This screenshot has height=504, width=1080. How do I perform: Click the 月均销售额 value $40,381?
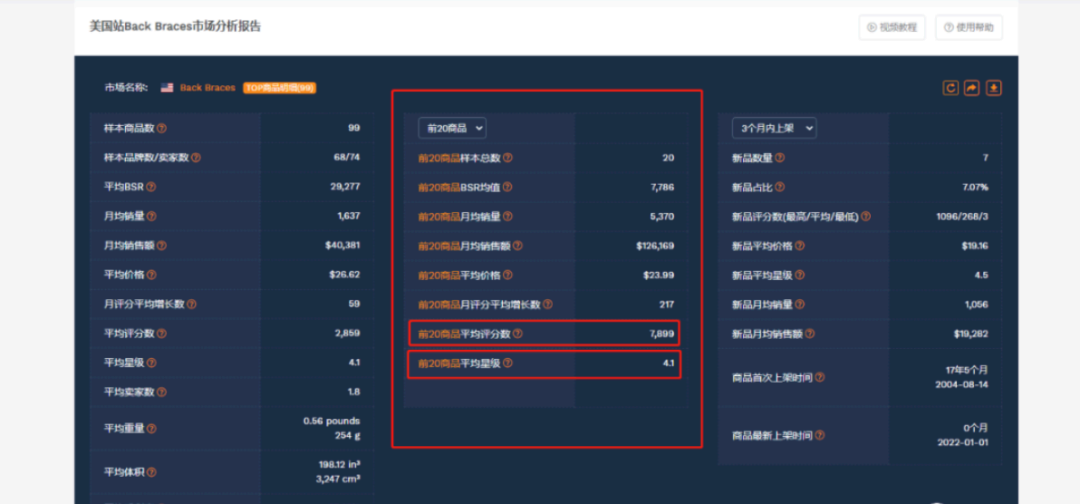[x=342, y=245]
